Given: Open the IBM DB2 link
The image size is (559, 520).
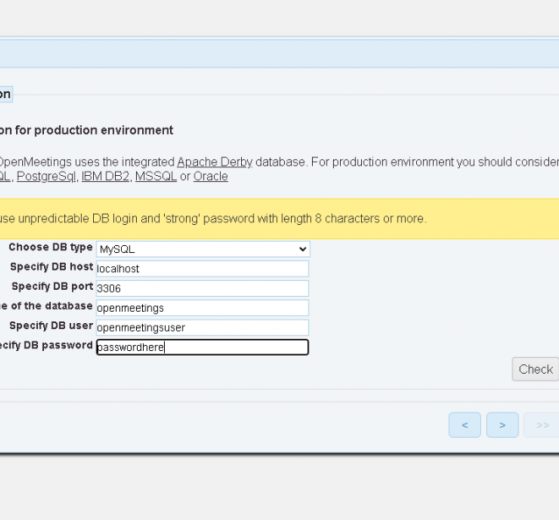Looking at the screenshot, I should coord(106,176).
